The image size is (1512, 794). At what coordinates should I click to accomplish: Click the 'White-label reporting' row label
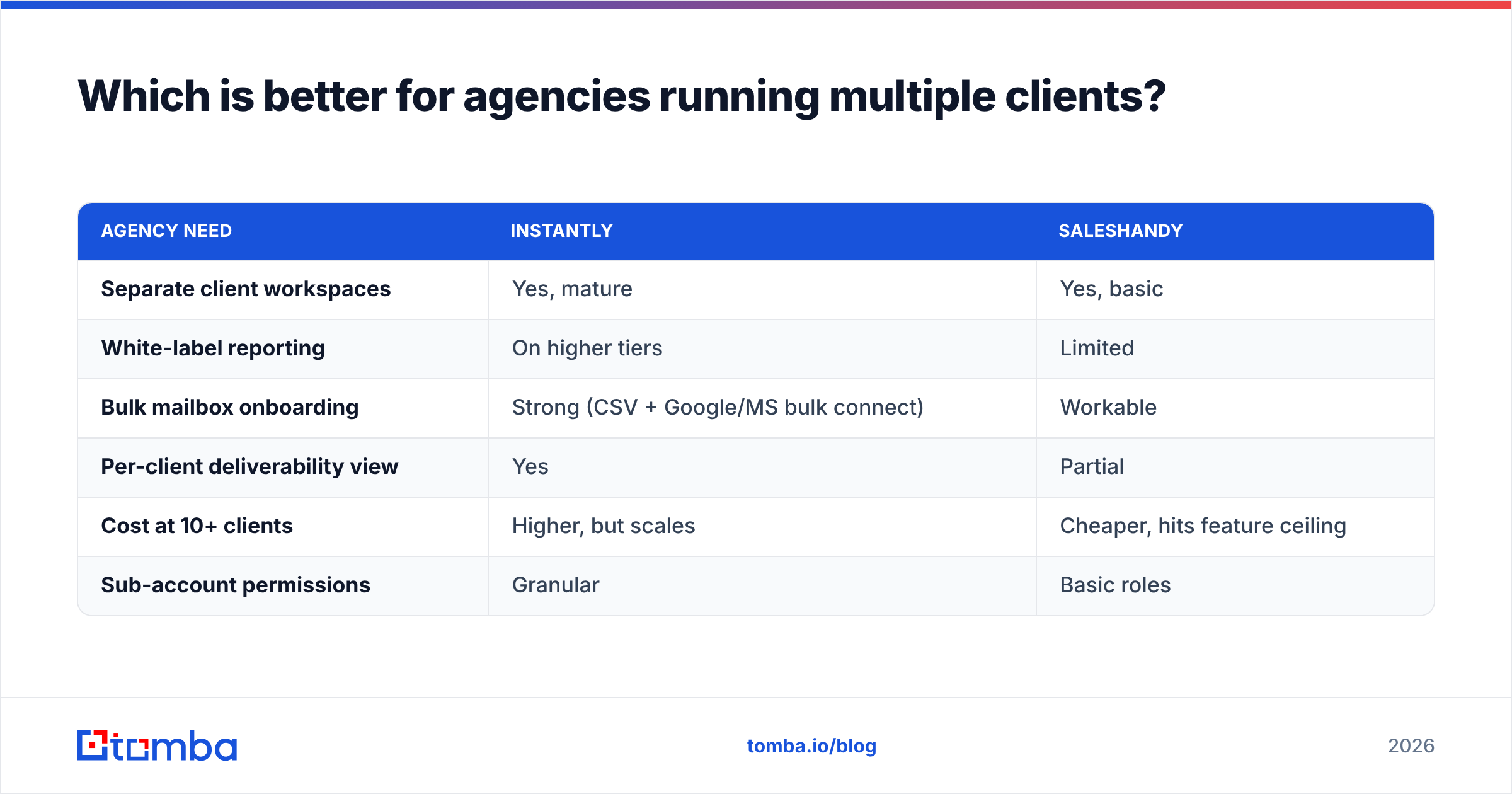pyautogui.click(x=213, y=348)
